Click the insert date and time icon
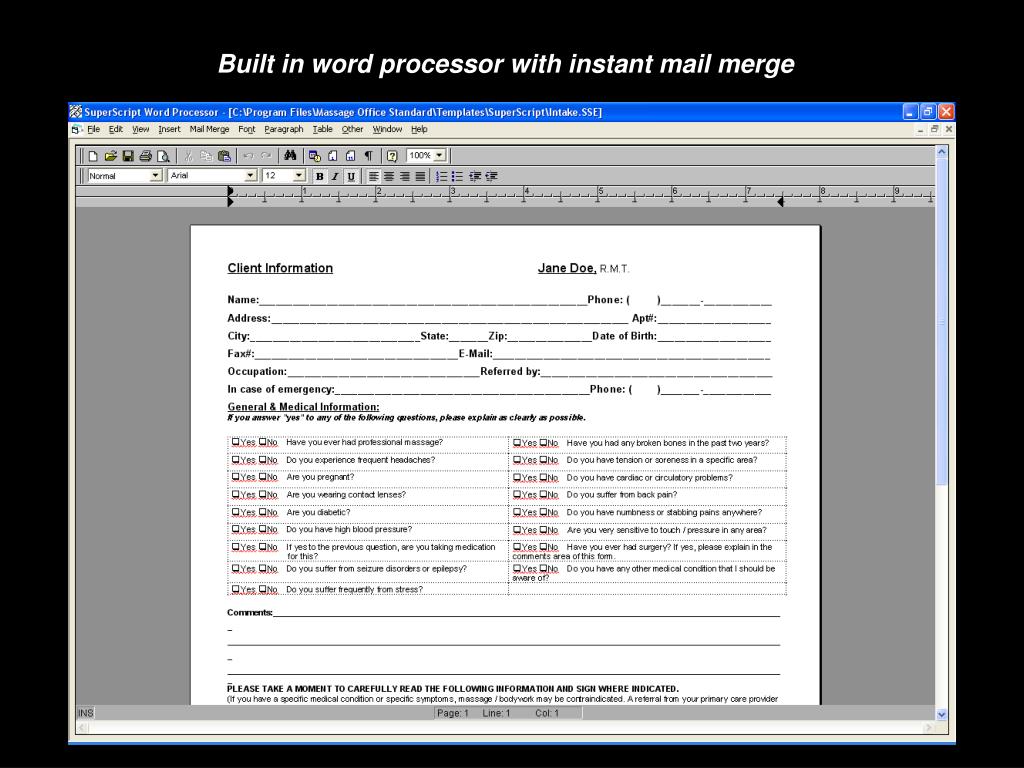The height and width of the screenshot is (768, 1024). point(315,156)
